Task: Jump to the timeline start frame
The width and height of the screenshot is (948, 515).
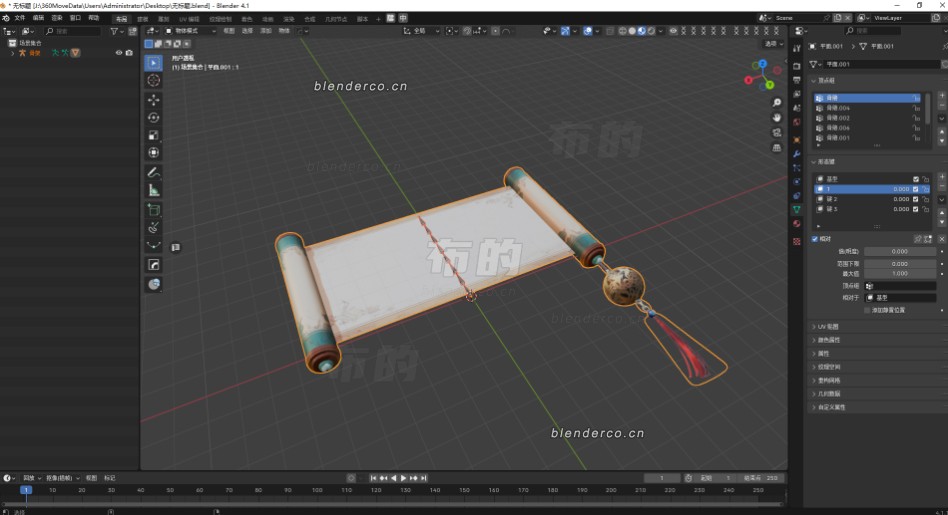Action: 373,478
